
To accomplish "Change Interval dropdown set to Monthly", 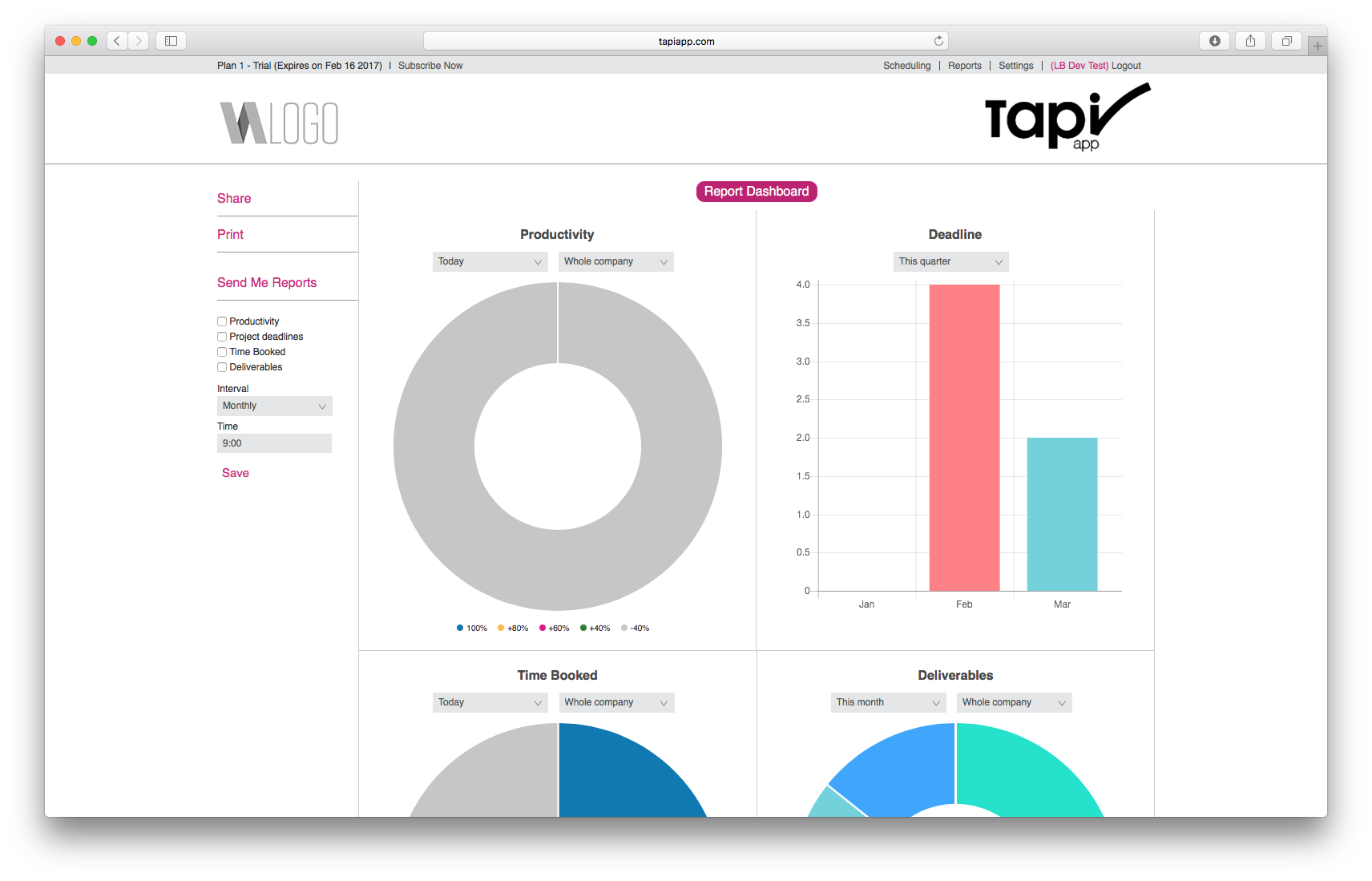I will 274,406.
